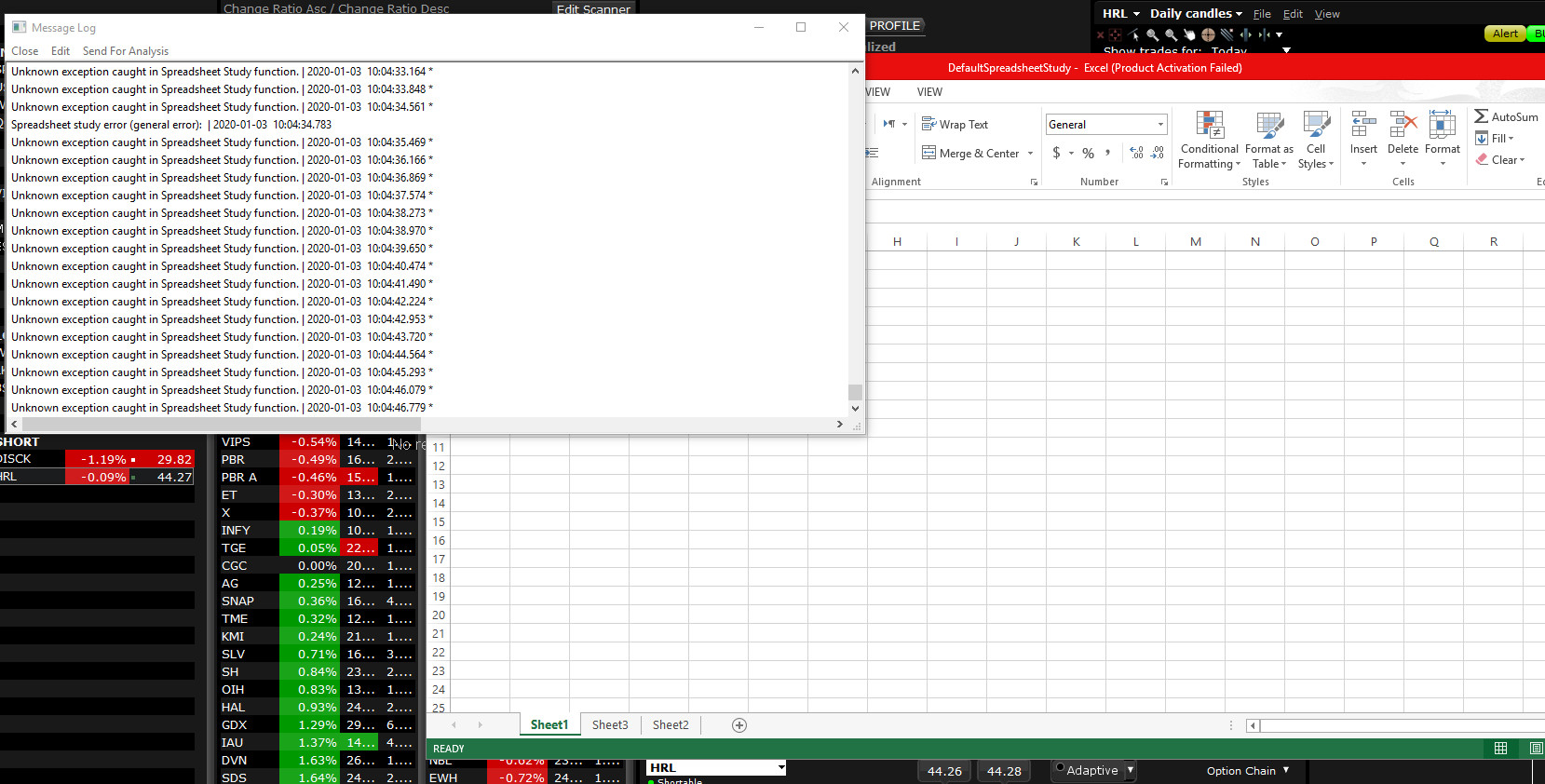Open Format as Table gallery
This screenshot has width=1545, height=784.
coord(1269,140)
